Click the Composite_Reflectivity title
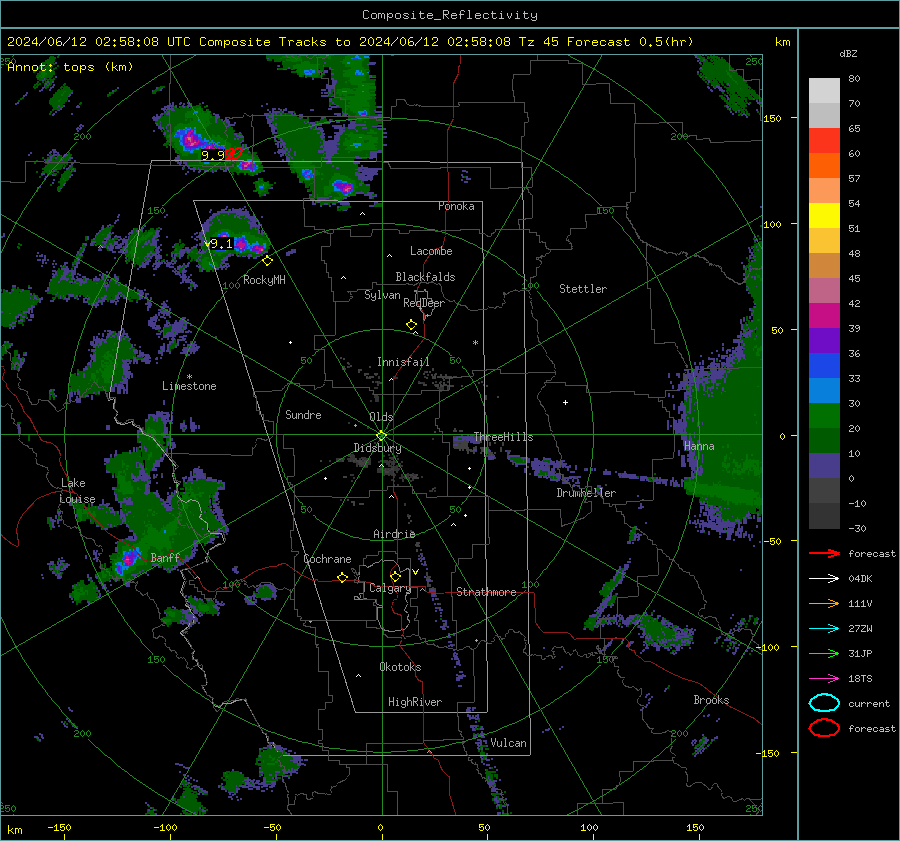Screen dimensions: 900x841 pyautogui.click(x=450, y=15)
